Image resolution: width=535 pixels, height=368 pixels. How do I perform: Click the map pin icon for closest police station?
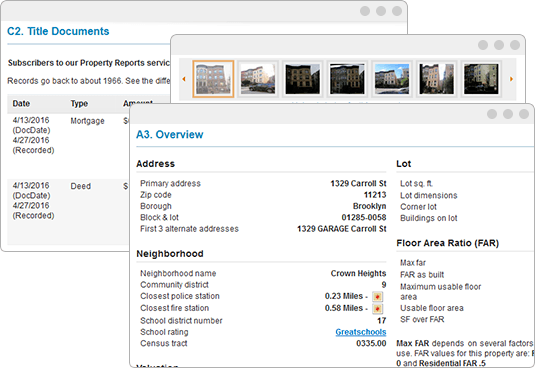[377, 296]
